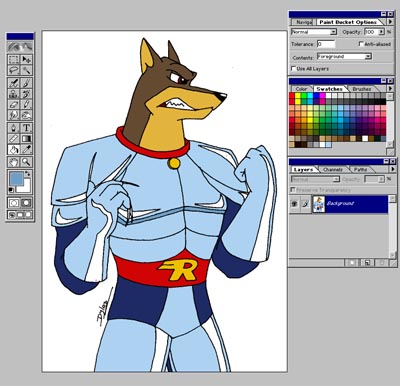The width and height of the screenshot is (400, 386).
Task: Click the add layer mask icon in Layers palette
Action: point(352,263)
